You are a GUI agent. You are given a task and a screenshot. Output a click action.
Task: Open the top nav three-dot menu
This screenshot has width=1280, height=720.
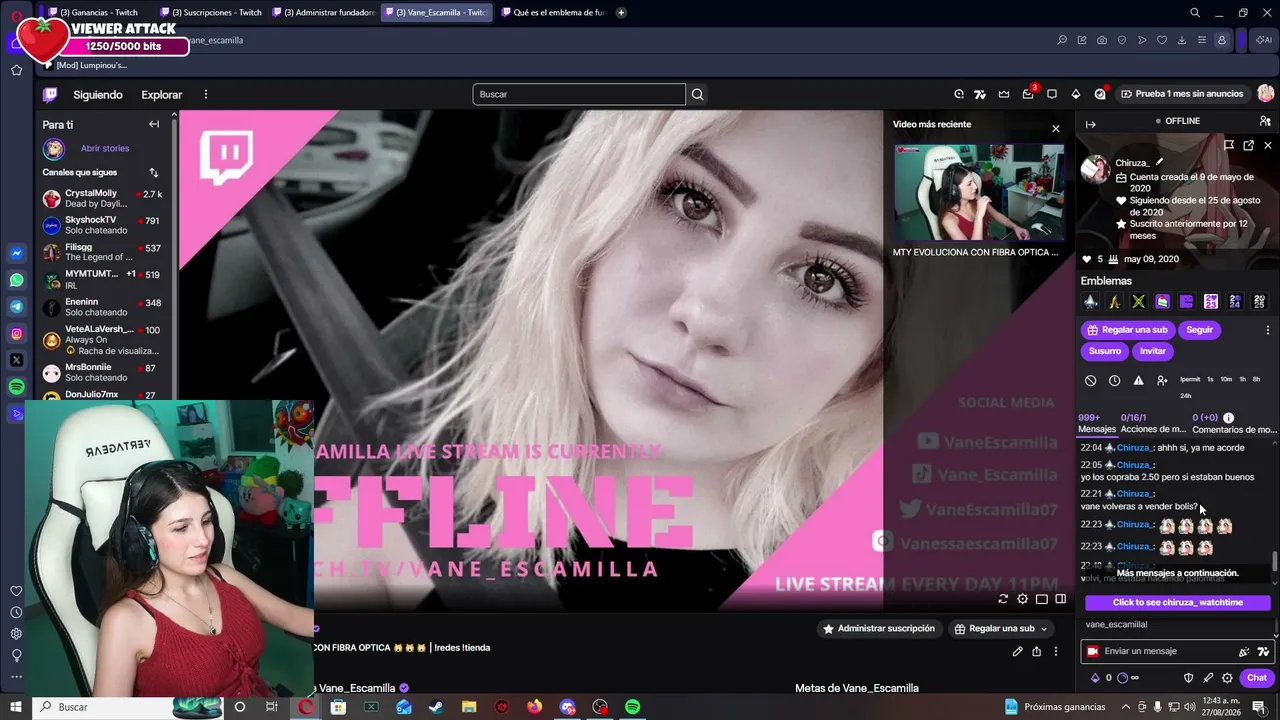pos(206,95)
